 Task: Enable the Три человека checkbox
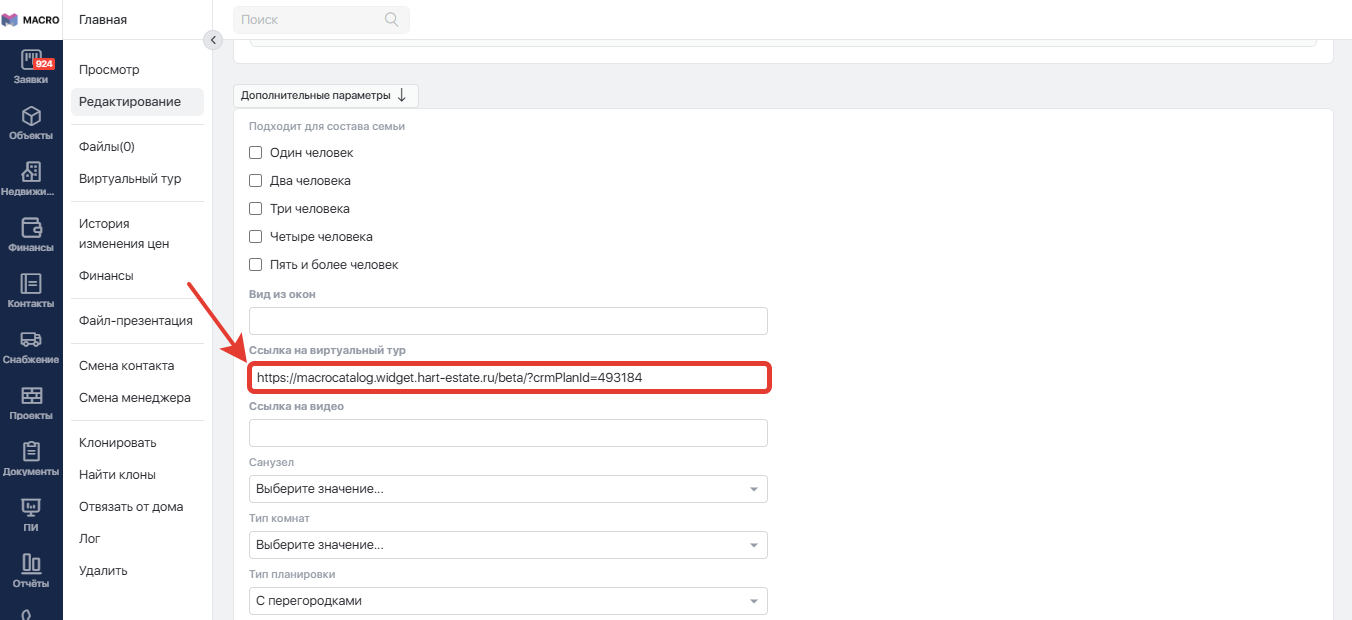[x=255, y=209]
